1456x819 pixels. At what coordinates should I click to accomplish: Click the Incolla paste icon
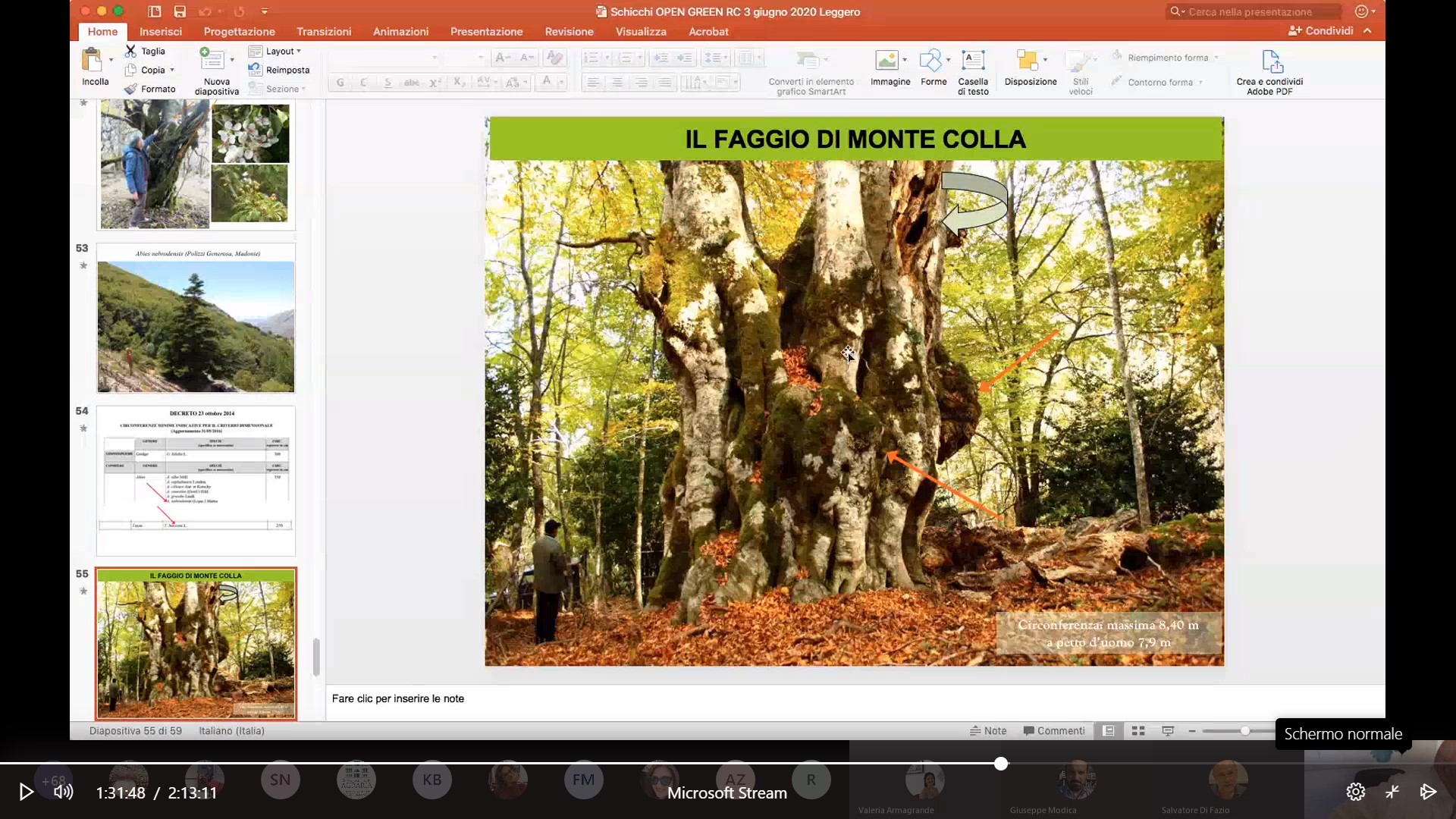click(93, 61)
